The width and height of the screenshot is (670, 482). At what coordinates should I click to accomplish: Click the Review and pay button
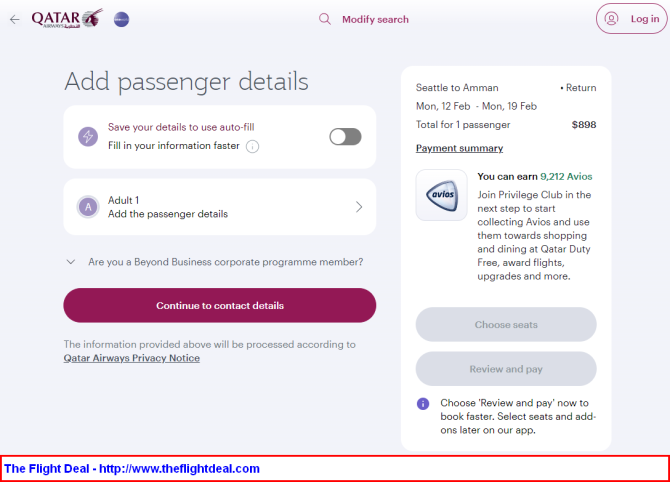(x=506, y=369)
